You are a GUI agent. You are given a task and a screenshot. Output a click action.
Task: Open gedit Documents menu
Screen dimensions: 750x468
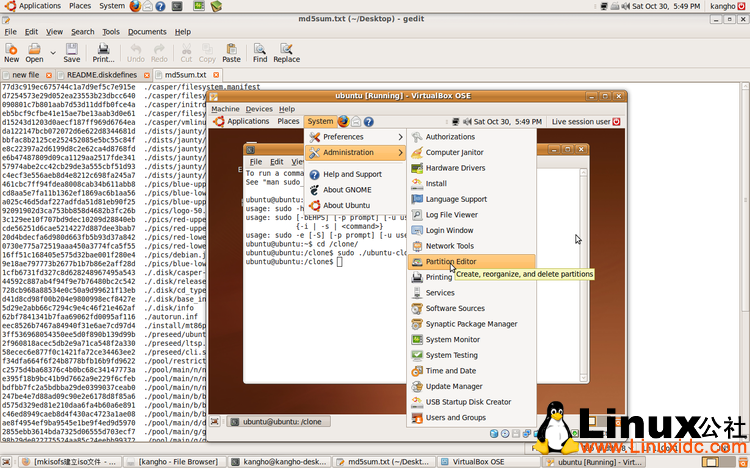[x=147, y=32]
